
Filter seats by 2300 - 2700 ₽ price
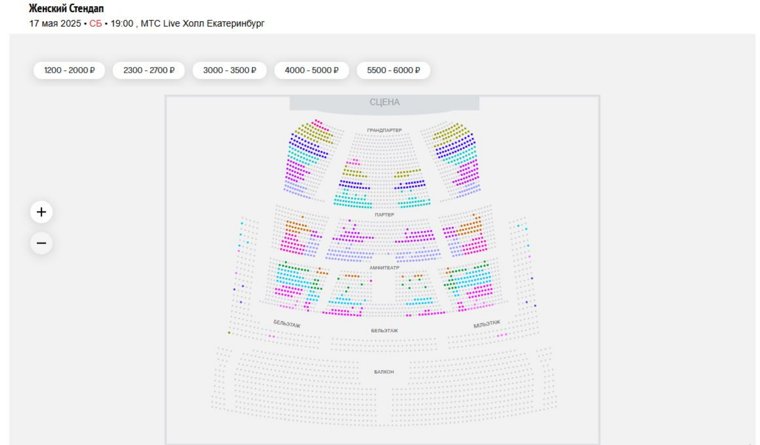tap(149, 70)
